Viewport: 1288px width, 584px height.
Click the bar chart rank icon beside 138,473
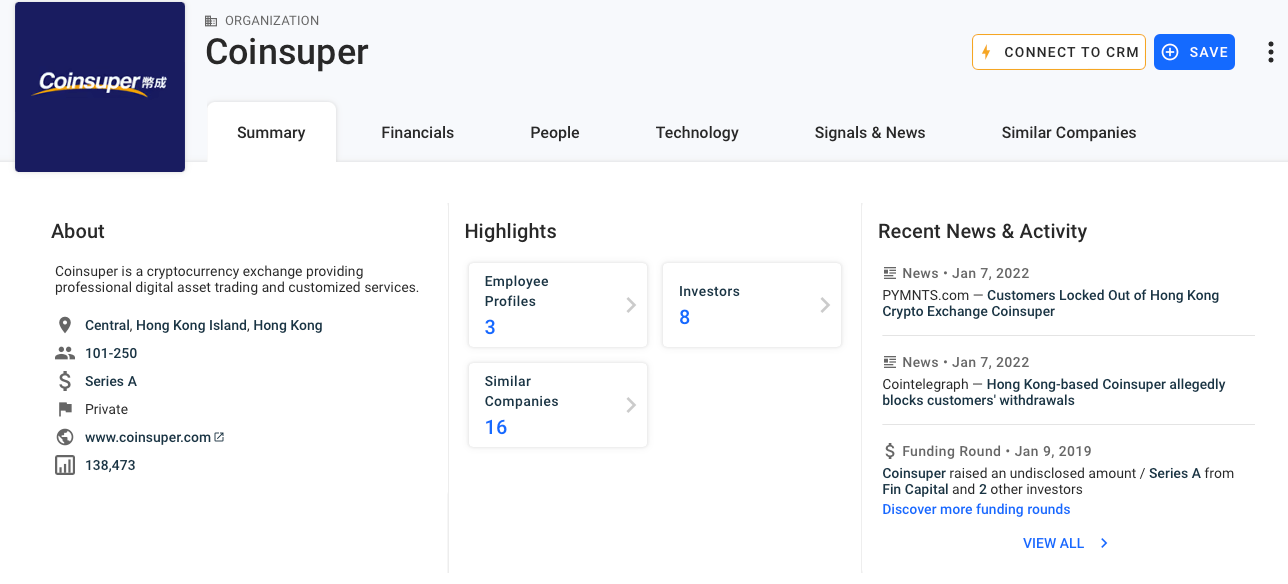65,465
